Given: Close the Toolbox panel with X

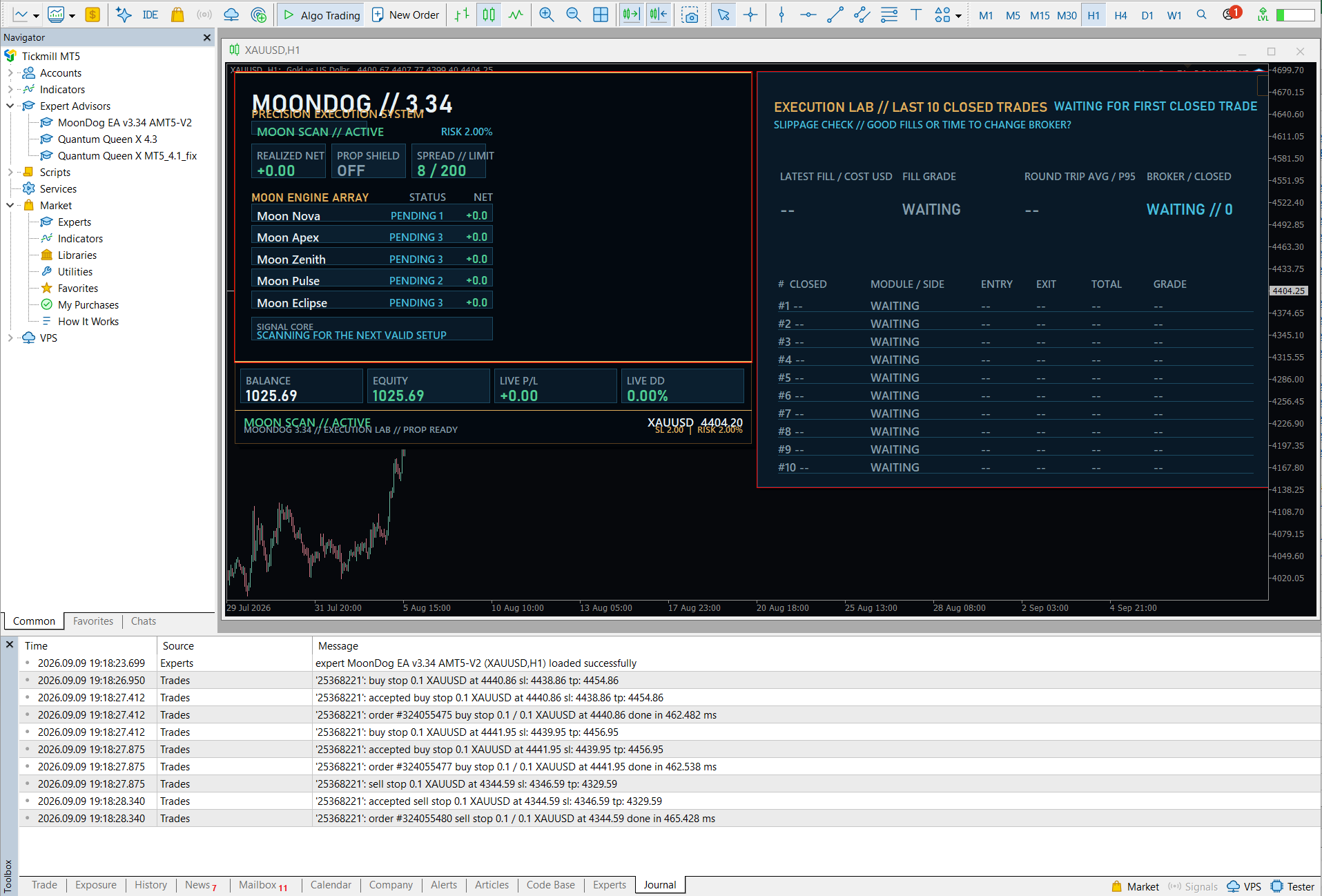Looking at the screenshot, I should coord(10,644).
